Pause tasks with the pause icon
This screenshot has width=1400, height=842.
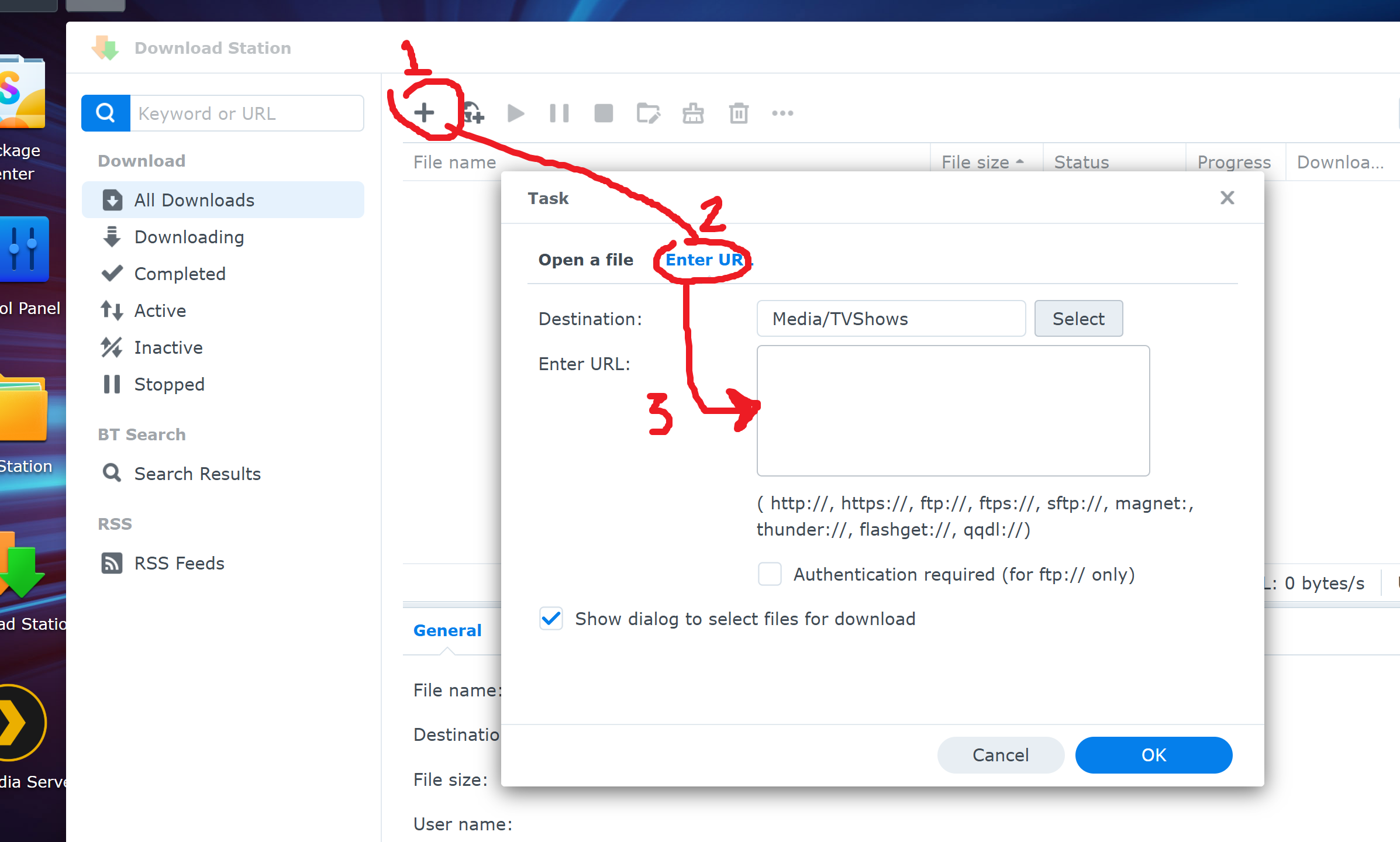point(559,113)
